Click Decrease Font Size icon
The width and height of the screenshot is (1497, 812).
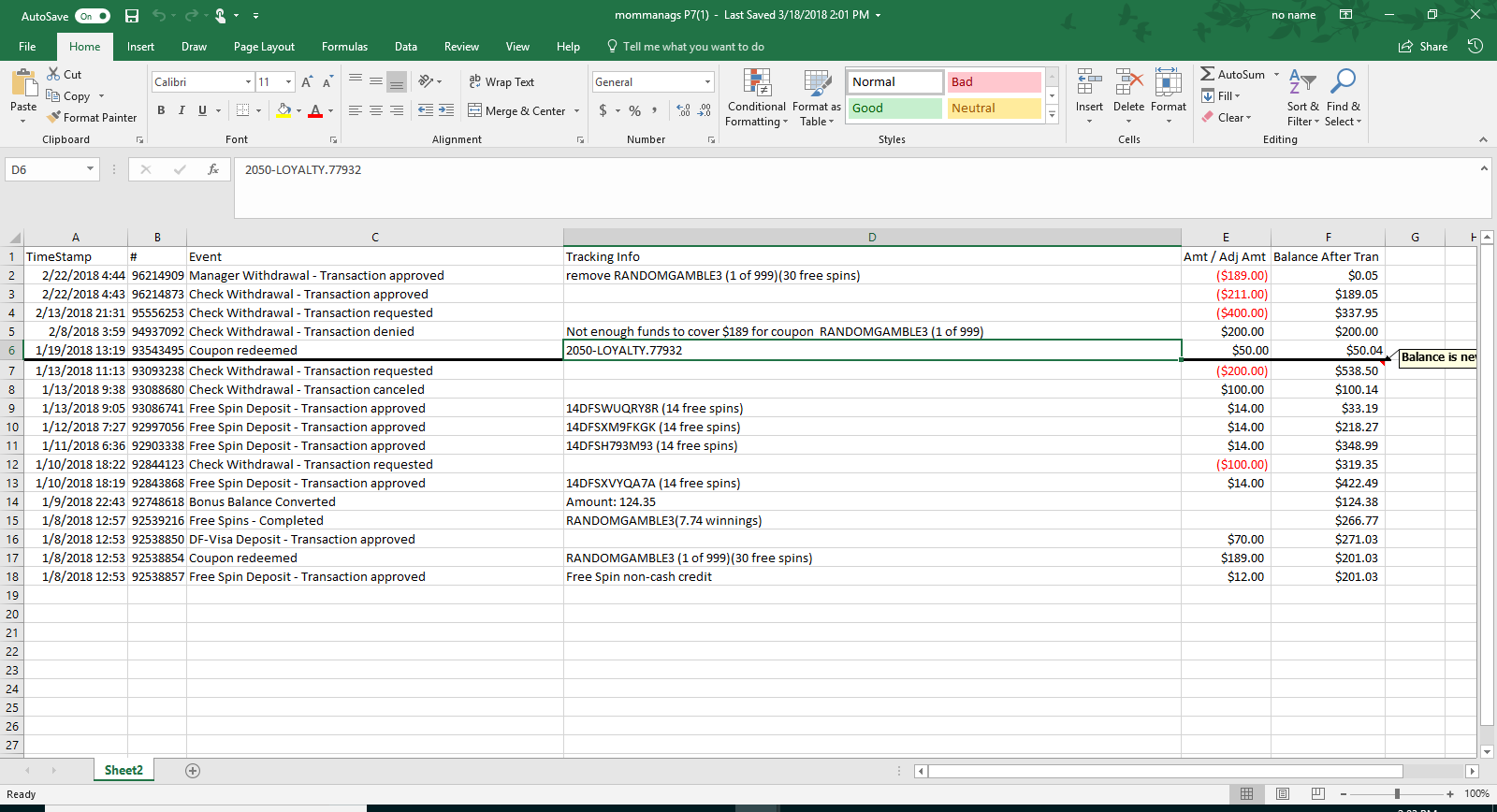click(x=327, y=81)
